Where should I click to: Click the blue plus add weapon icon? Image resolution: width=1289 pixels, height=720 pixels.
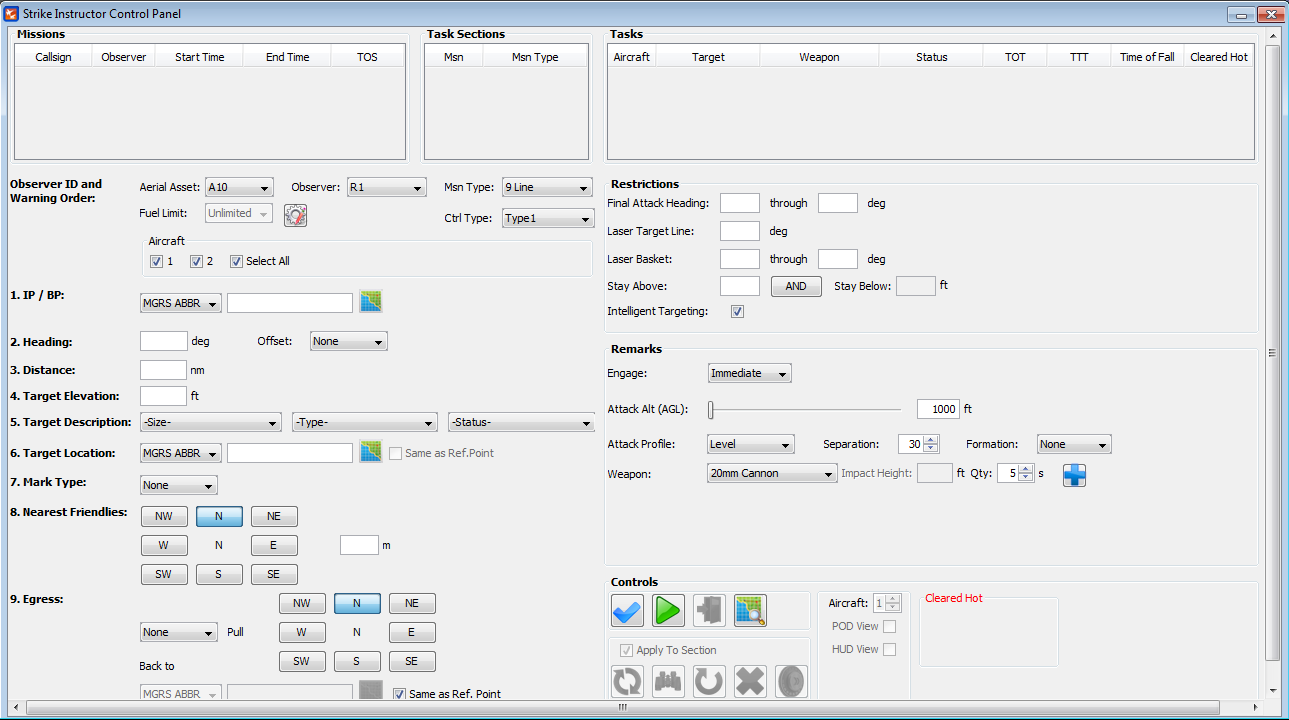(x=1074, y=474)
